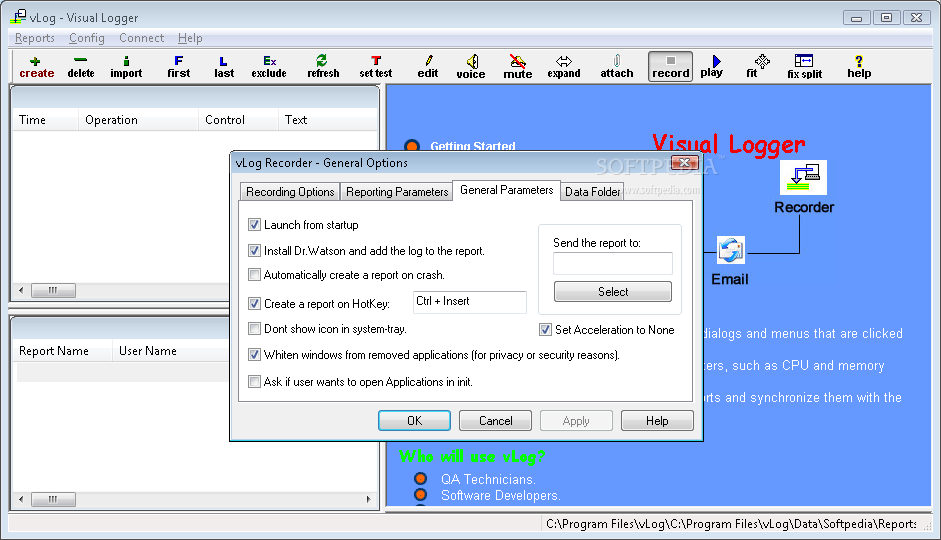Viewport: 941px width, 540px height.
Task: Switch to Recording Options tab
Action: pyautogui.click(x=290, y=191)
